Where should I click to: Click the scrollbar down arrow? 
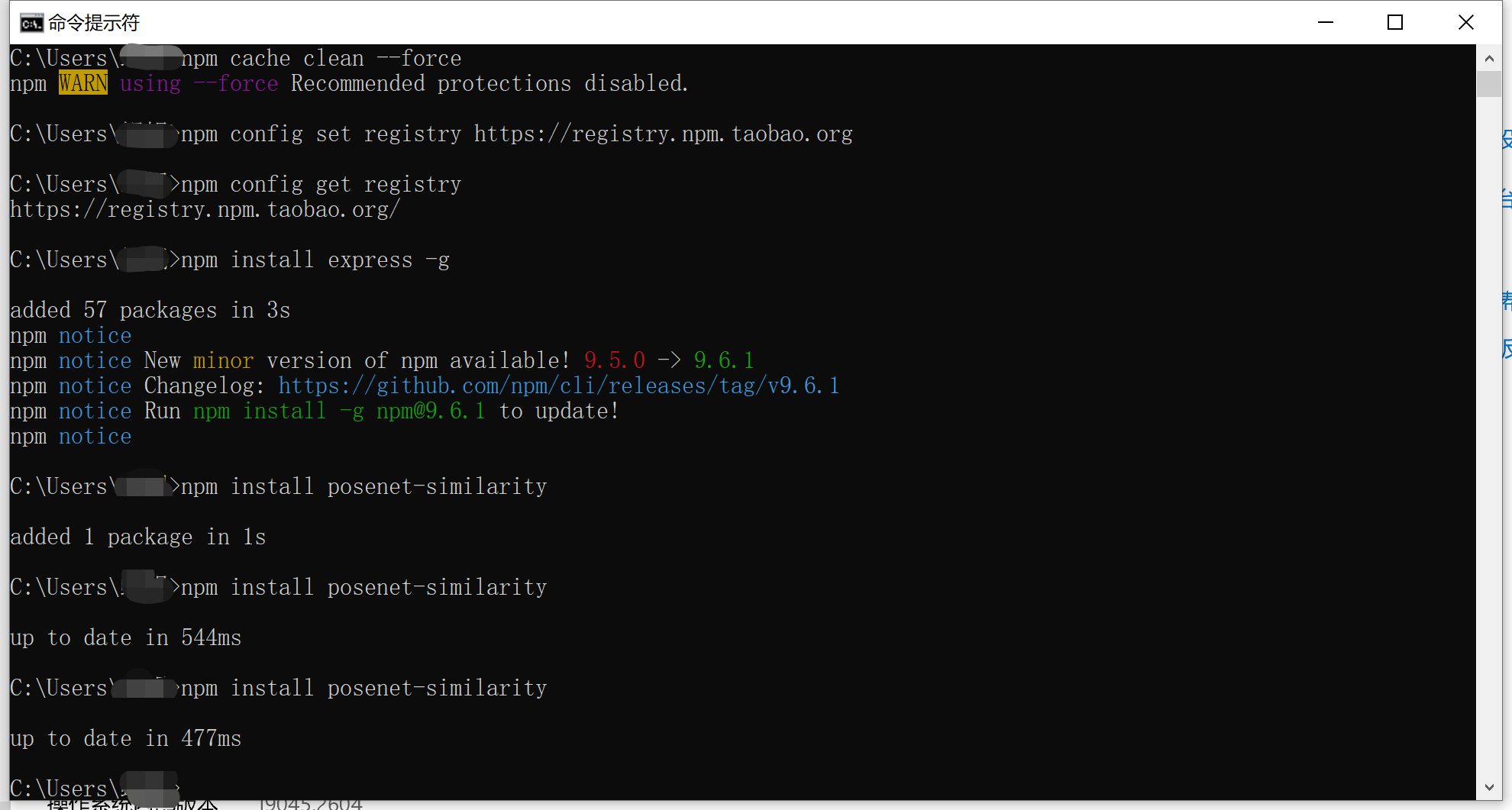point(1489,787)
